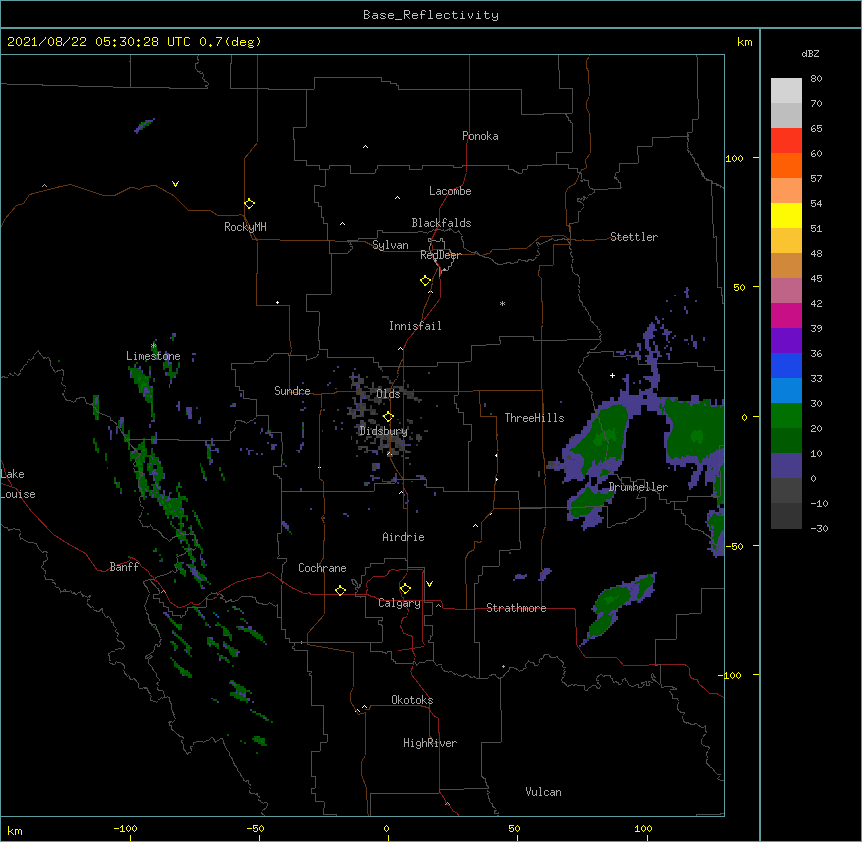Click the Lake Louise label

click(18, 484)
